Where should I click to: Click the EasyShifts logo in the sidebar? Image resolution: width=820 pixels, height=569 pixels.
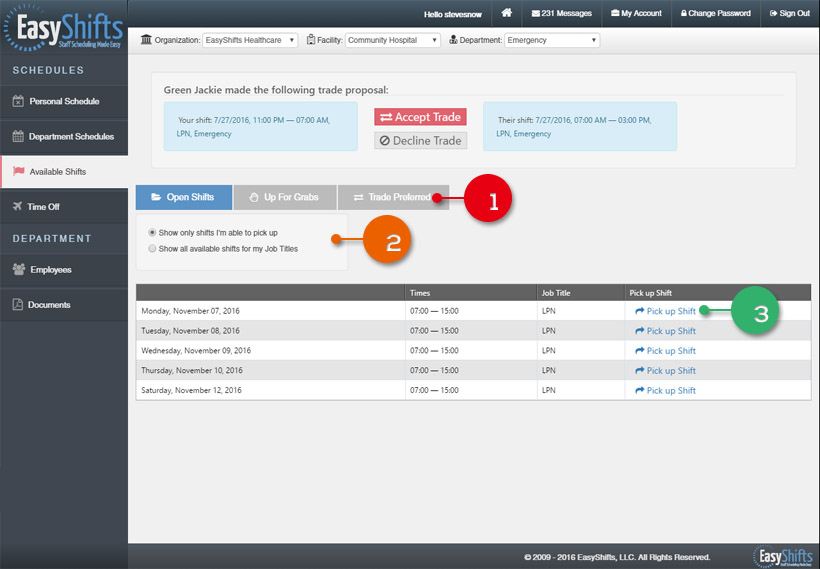[x=63, y=28]
